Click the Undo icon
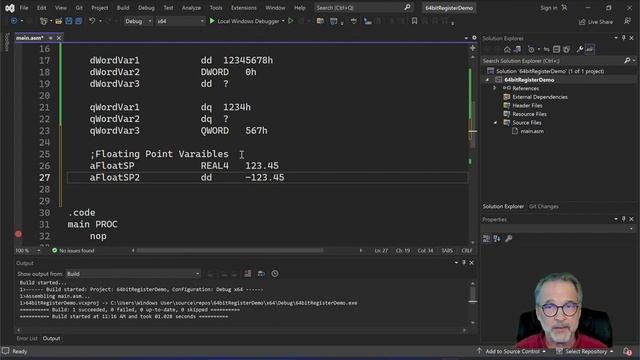The height and width of the screenshot is (360, 640). 92,21
